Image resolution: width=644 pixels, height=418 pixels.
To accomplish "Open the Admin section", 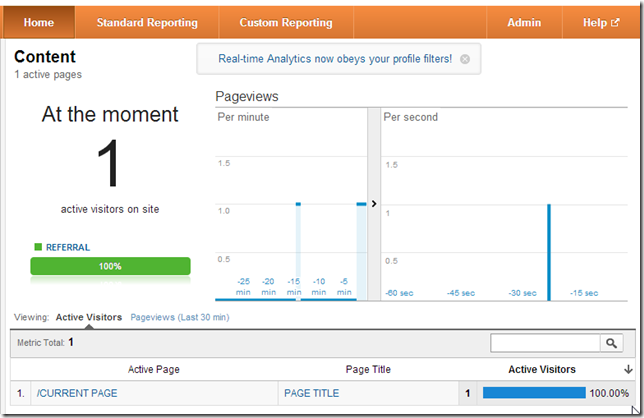I will point(524,22).
